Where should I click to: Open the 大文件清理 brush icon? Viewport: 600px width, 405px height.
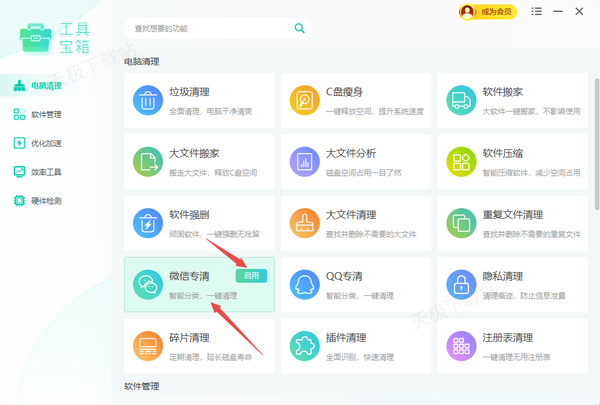click(x=305, y=223)
